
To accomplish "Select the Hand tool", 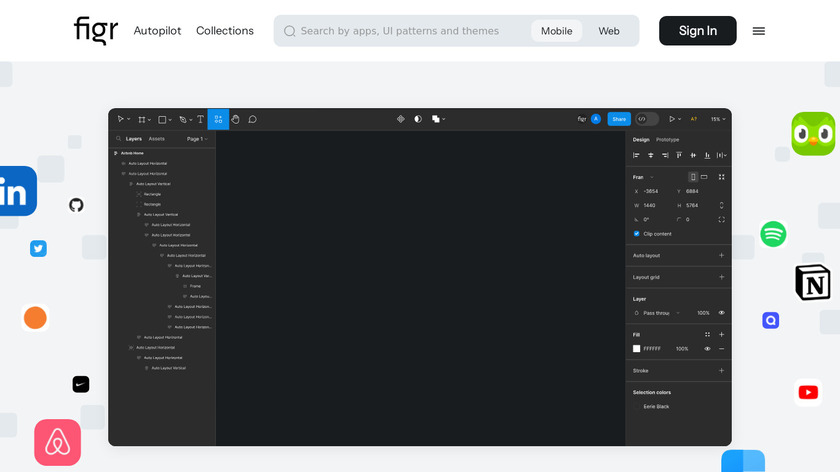I will (235, 119).
